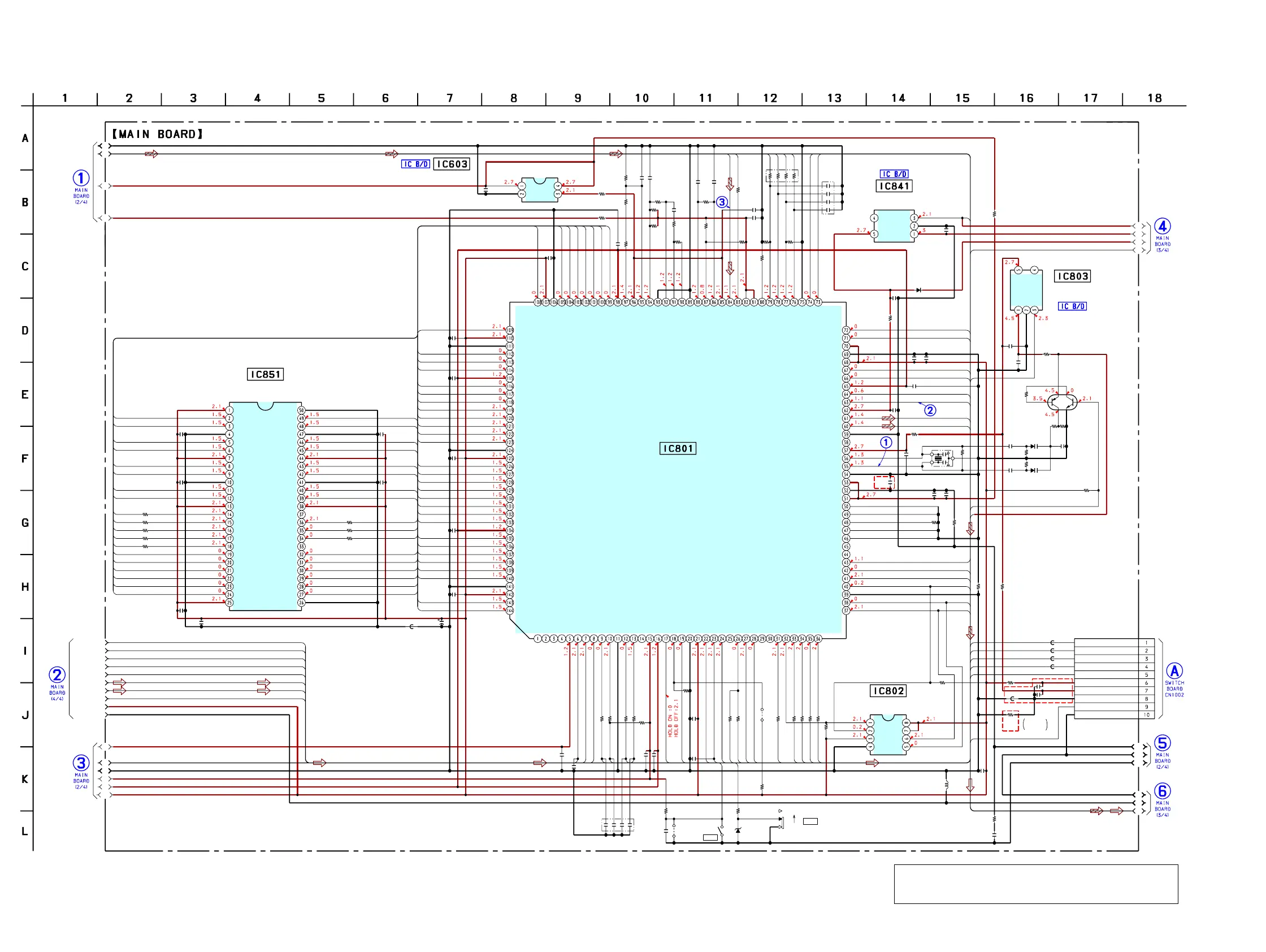Click connector marker 2 labeled MAIN BOARD (4/4)
This screenshot has height=952, width=1266.
[x=57, y=675]
